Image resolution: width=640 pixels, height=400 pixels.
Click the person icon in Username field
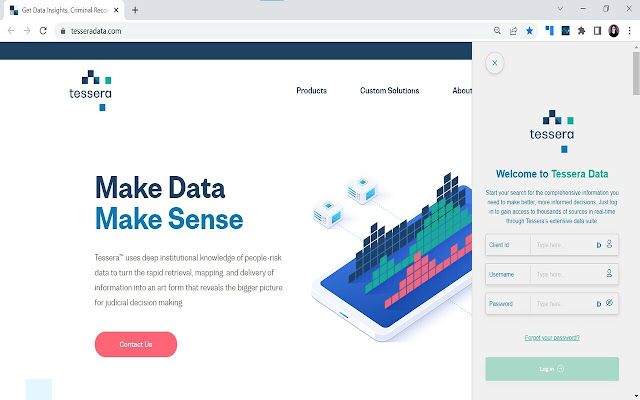609,273
